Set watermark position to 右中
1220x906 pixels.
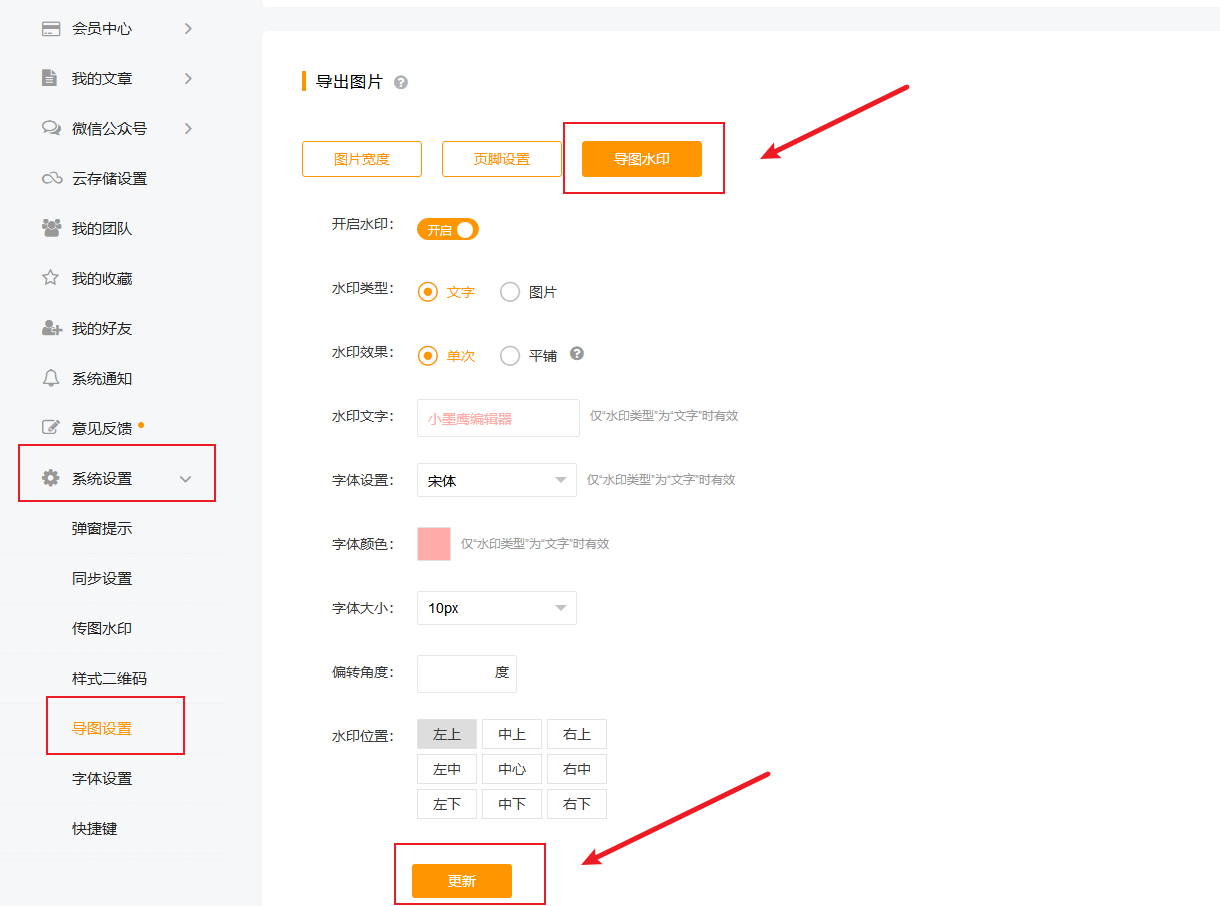577,769
